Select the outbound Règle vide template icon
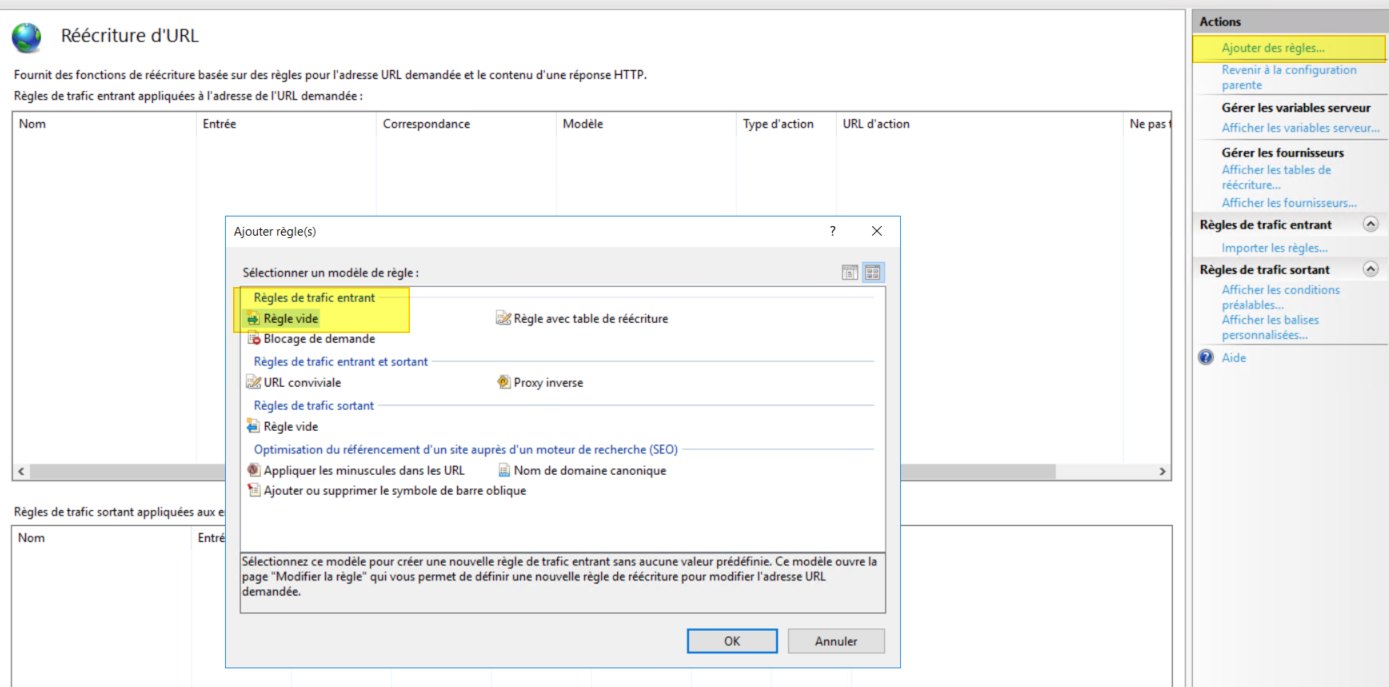The height and width of the screenshot is (687, 1389). point(253,427)
